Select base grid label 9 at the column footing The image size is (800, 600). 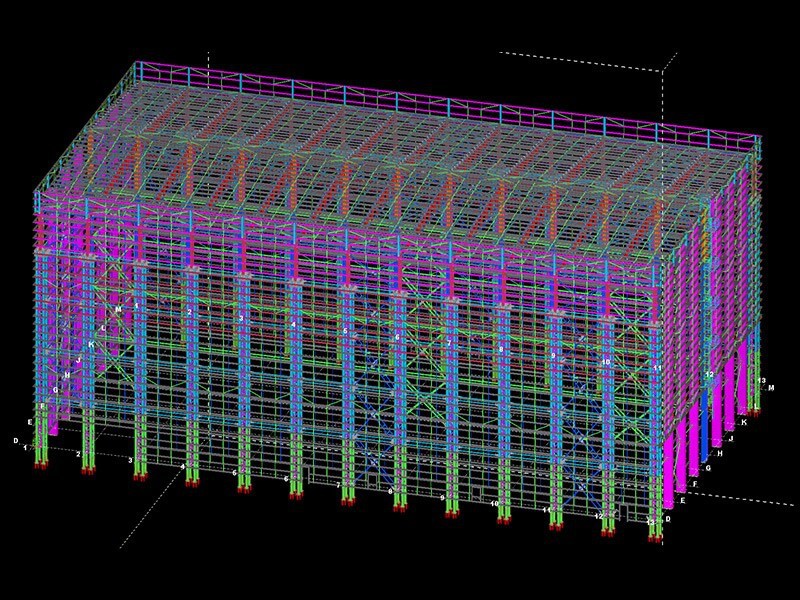(442, 497)
